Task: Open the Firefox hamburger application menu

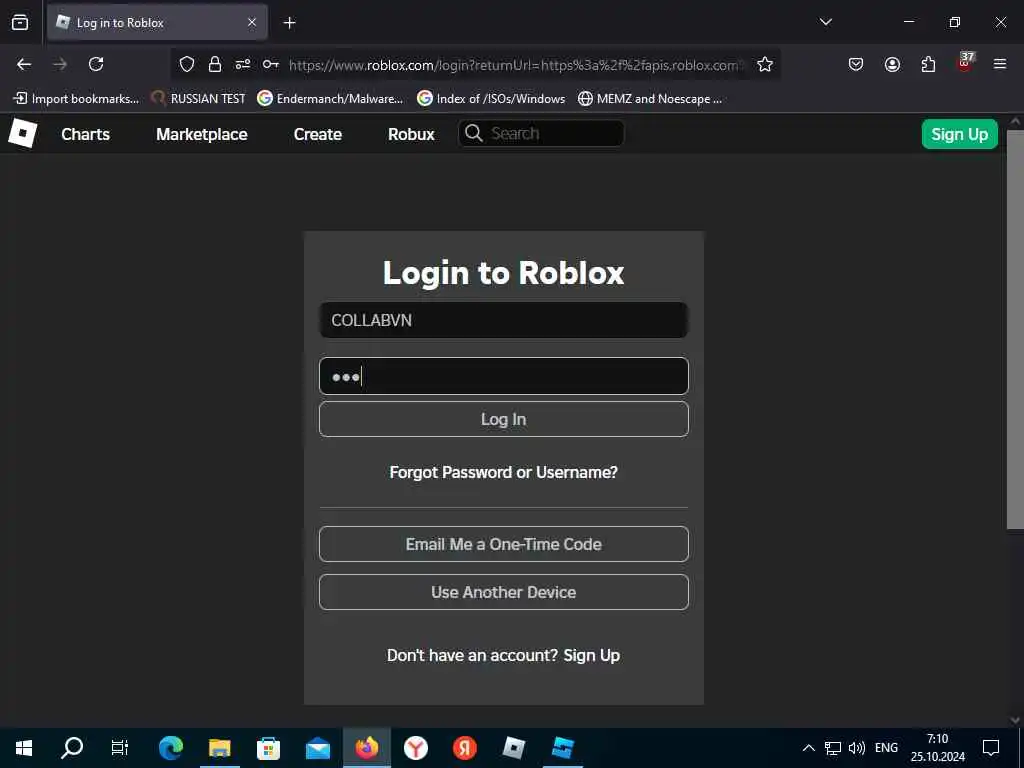Action: point(1000,64)
